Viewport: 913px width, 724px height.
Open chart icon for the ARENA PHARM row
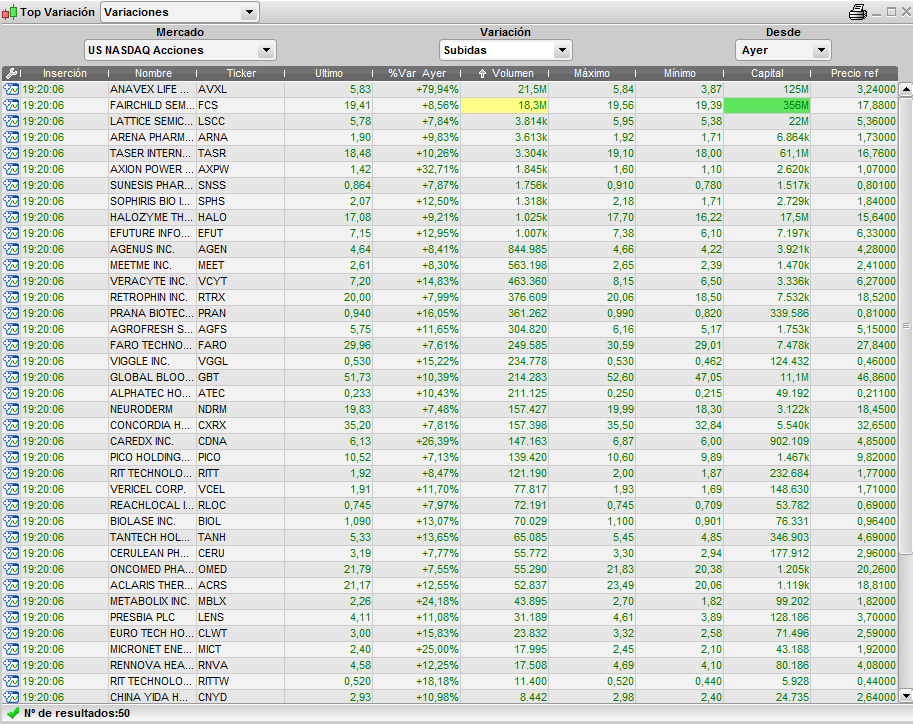point(11,137)
